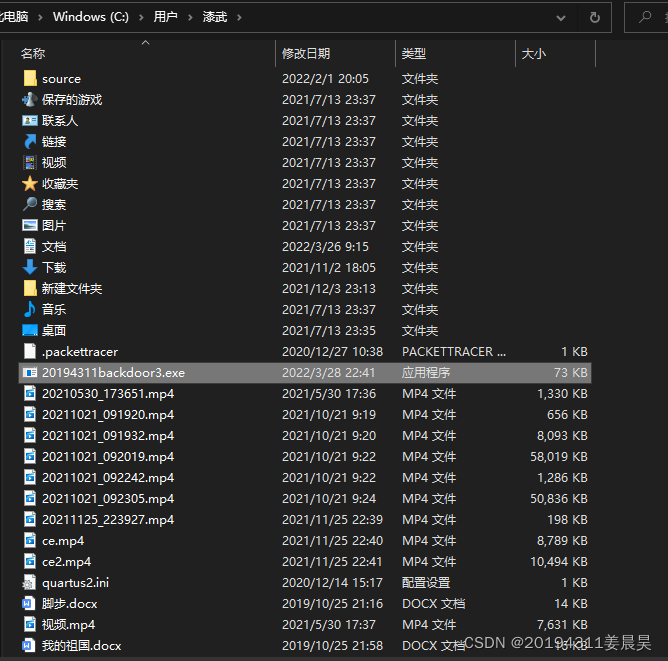Click the 桌面 desktop icon
The width and height of the screenshot is (668, 661).
[x=30, y=330]
